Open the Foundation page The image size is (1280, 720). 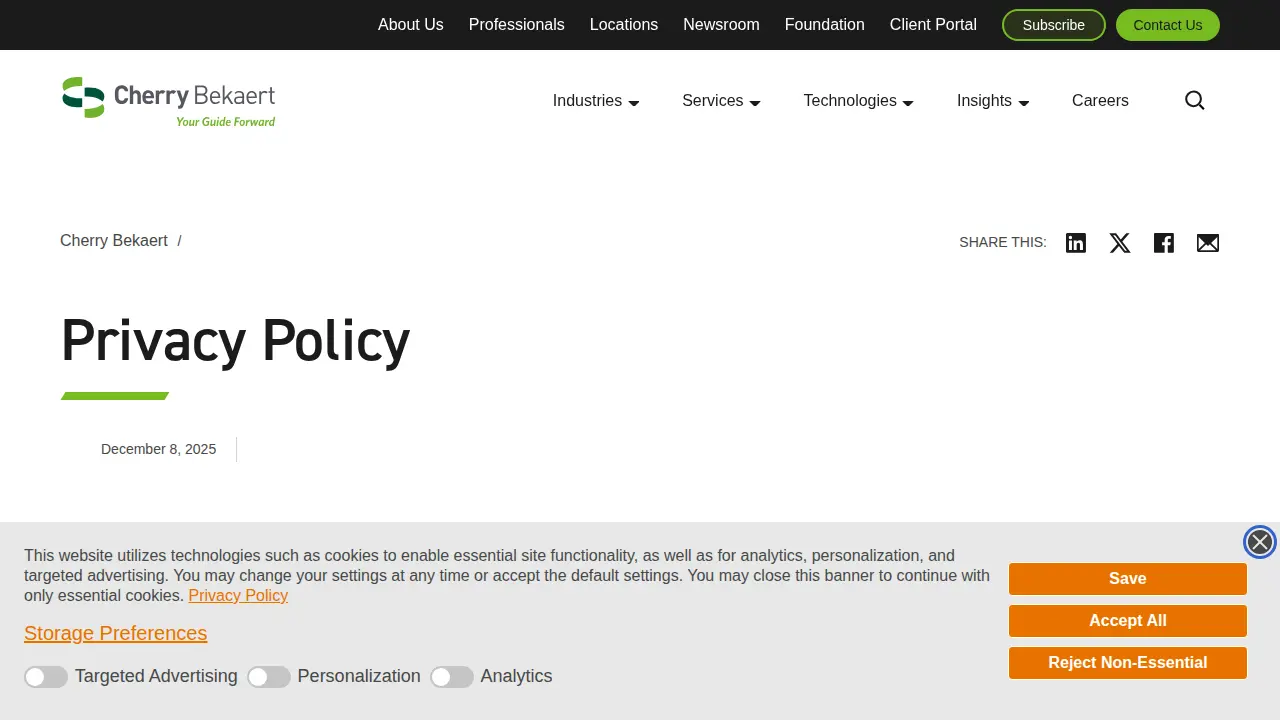click(x=825, y=25)
